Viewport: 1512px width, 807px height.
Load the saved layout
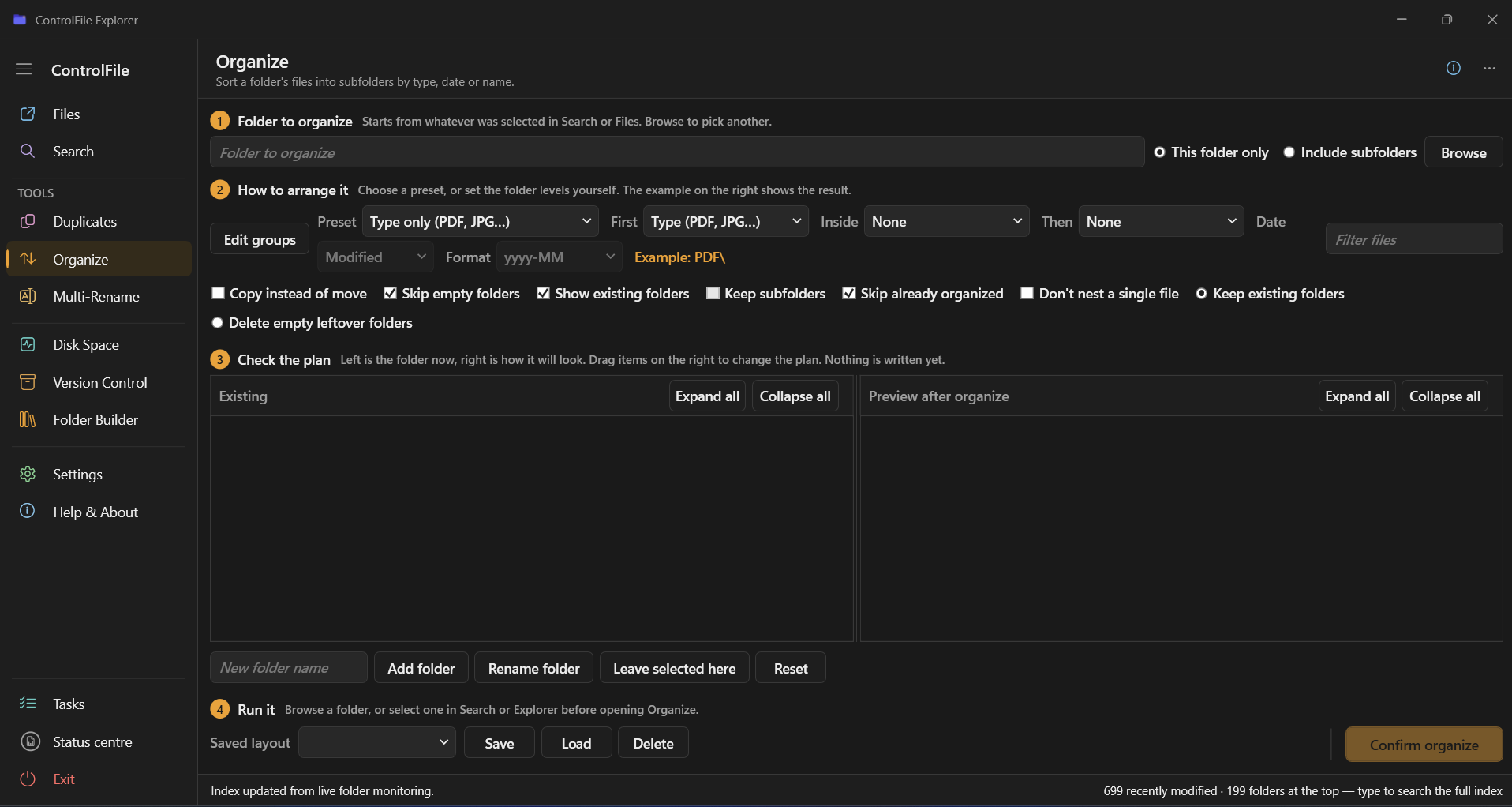click(x=576, y=743)
